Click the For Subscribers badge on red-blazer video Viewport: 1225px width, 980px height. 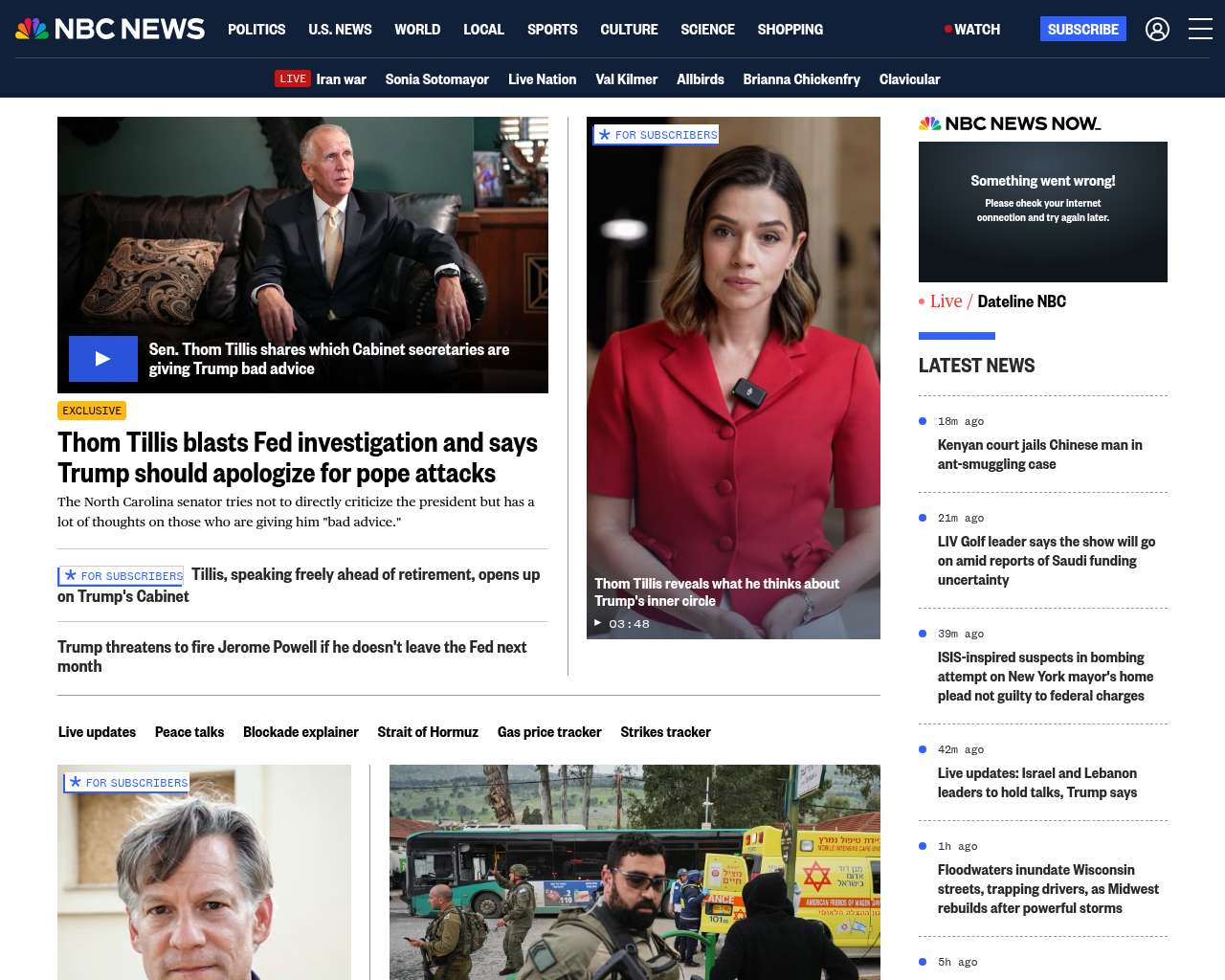click(657, 135)
